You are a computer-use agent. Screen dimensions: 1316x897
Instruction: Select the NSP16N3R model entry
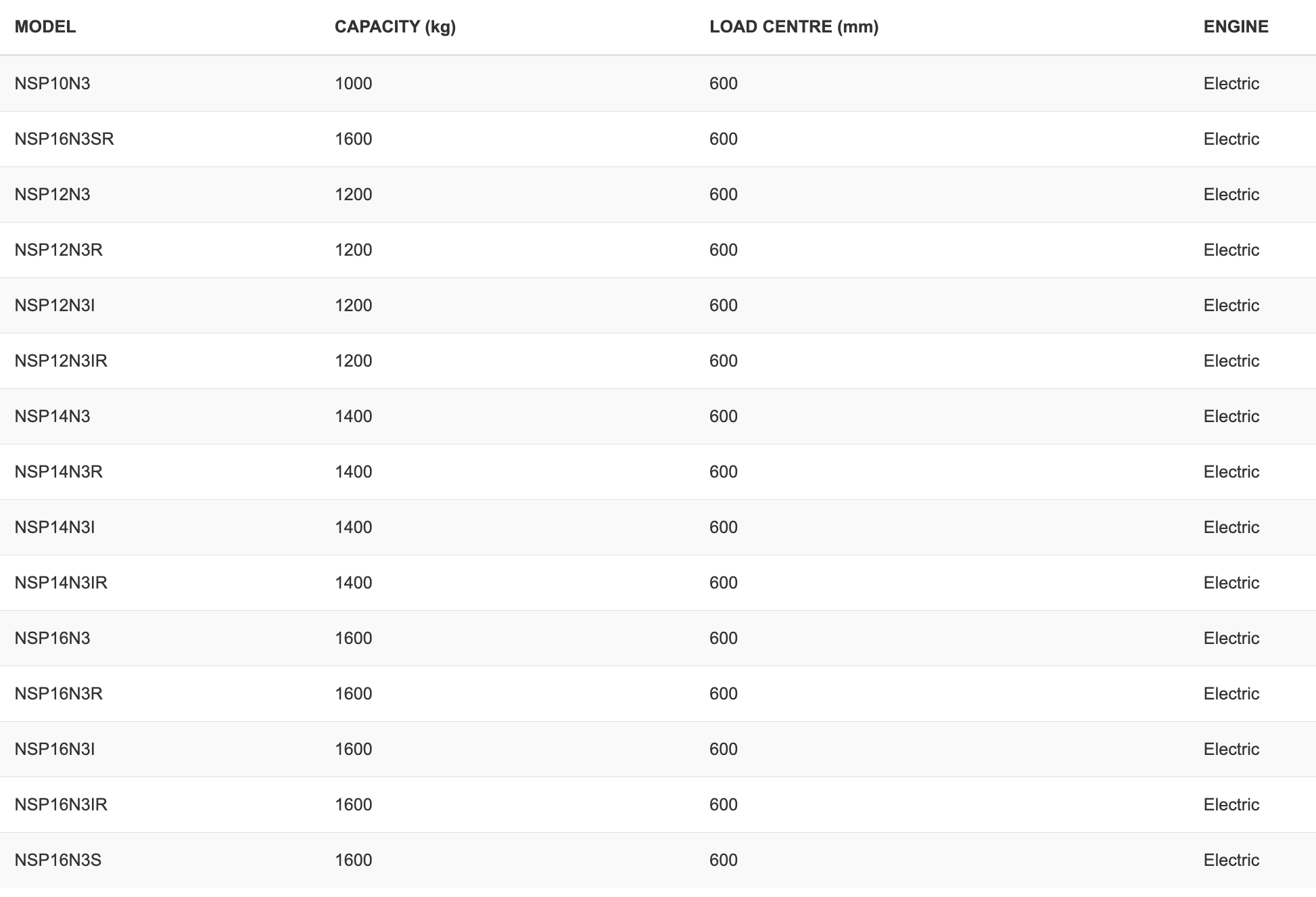tap(59, 693)
